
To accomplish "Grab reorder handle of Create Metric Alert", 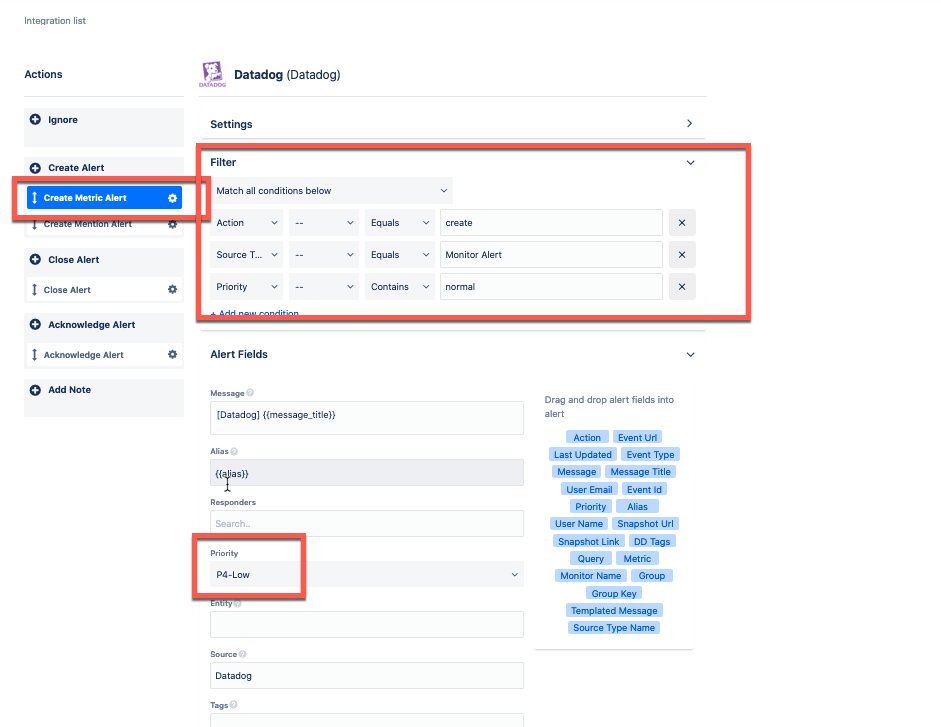I will click(x=34, y=198).
